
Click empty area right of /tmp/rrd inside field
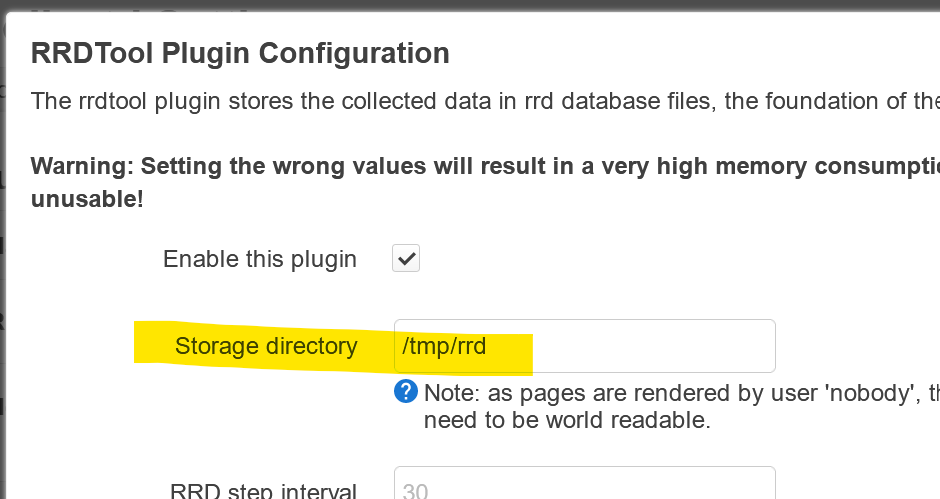653,346
